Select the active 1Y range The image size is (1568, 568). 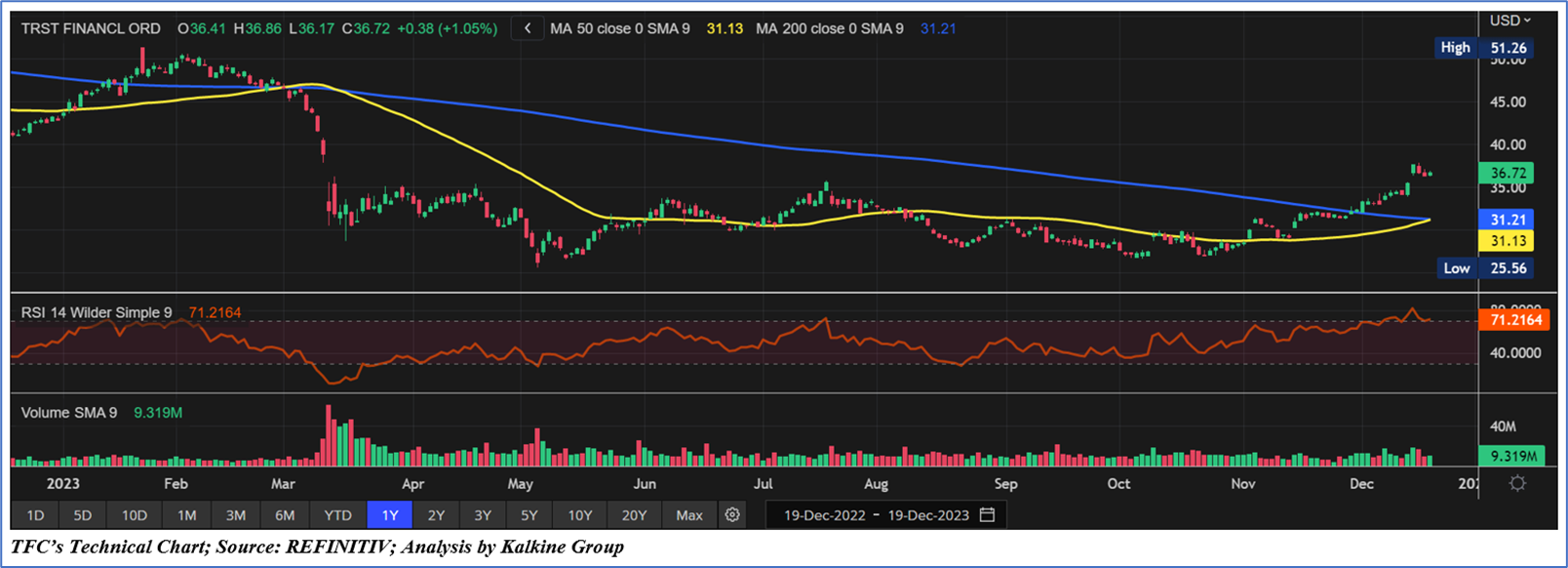(x=390, y=514)
